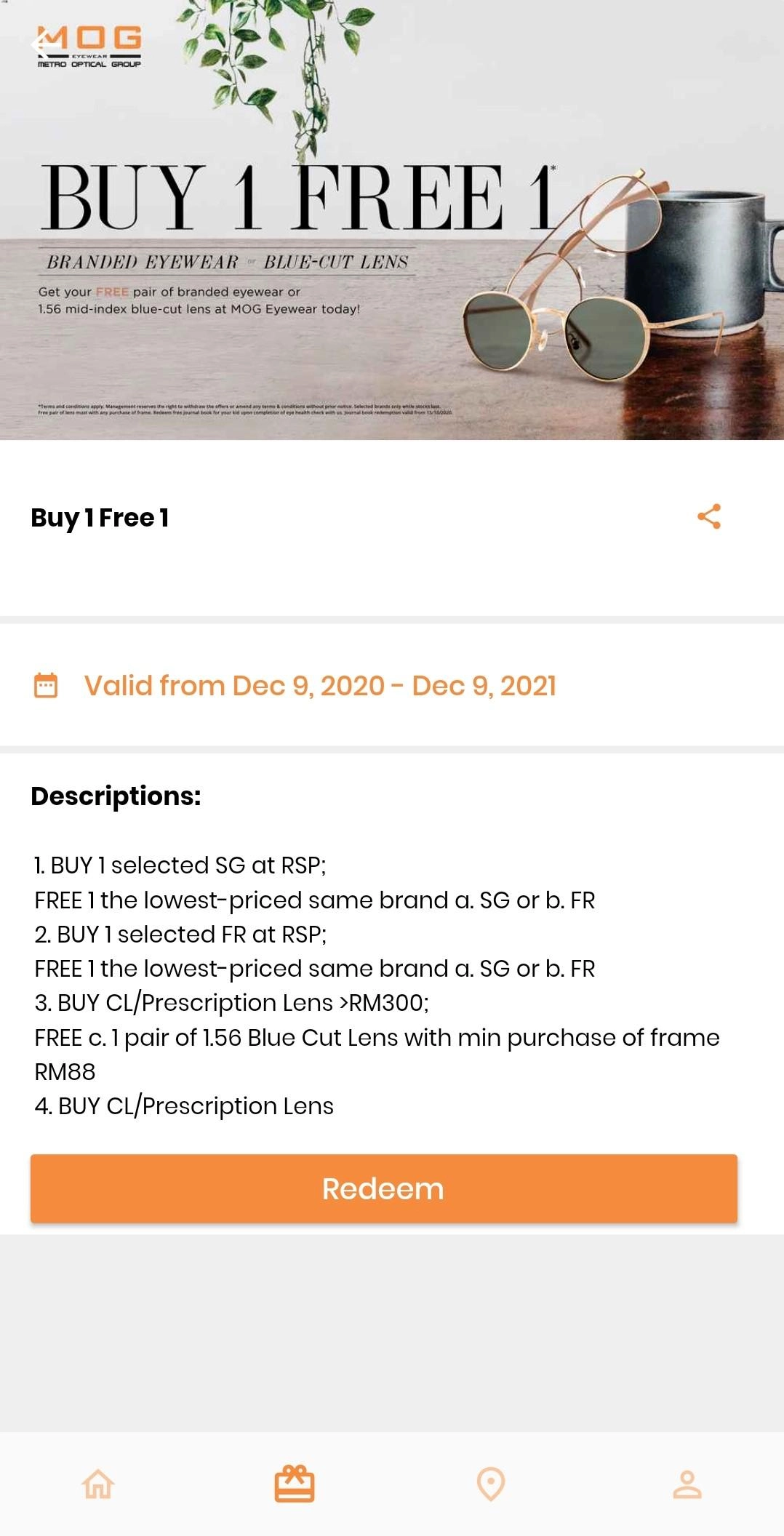Open the store location pin tab
Viewport: 784px width, 1536px height.
point(490,1484)
